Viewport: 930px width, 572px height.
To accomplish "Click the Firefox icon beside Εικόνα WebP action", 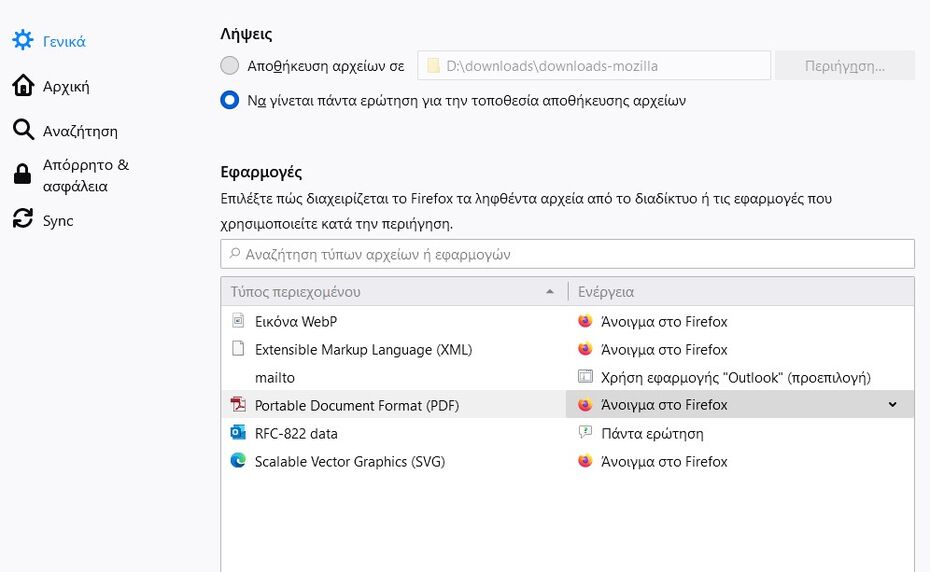I will [585, 322].
